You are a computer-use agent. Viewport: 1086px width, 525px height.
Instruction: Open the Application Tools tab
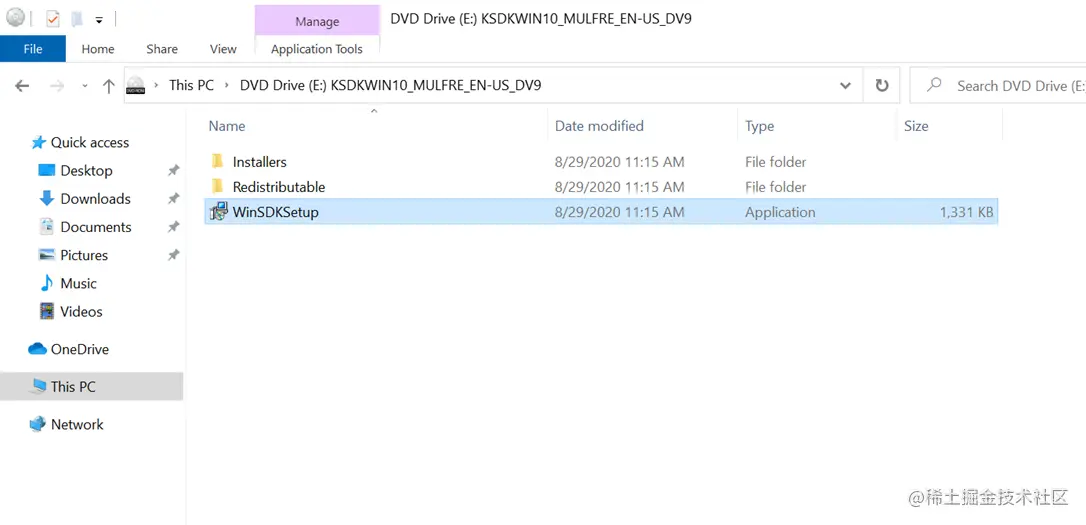pos(317,49)
